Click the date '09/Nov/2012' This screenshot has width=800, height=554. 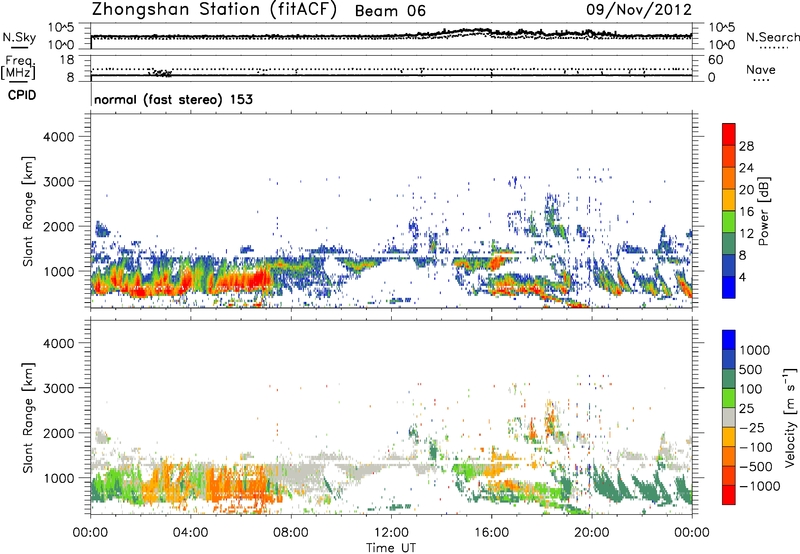(639, 10)
